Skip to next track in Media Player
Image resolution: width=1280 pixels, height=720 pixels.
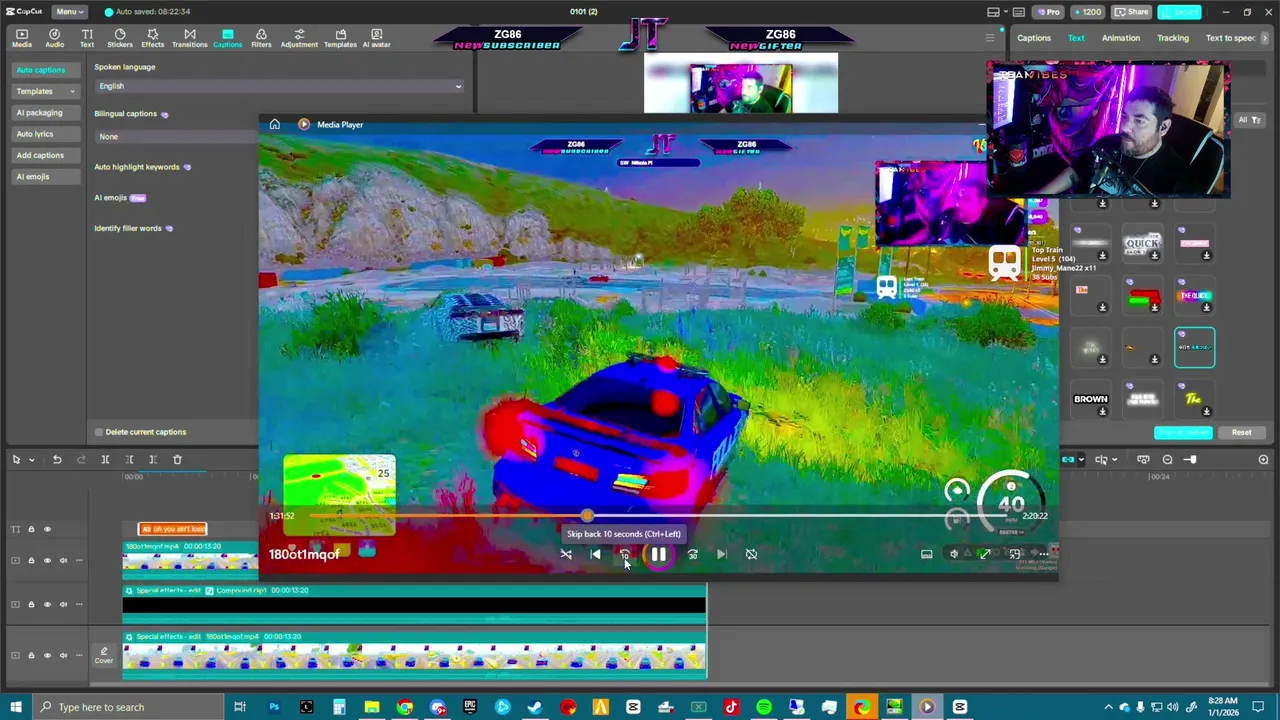coord(722,554)
